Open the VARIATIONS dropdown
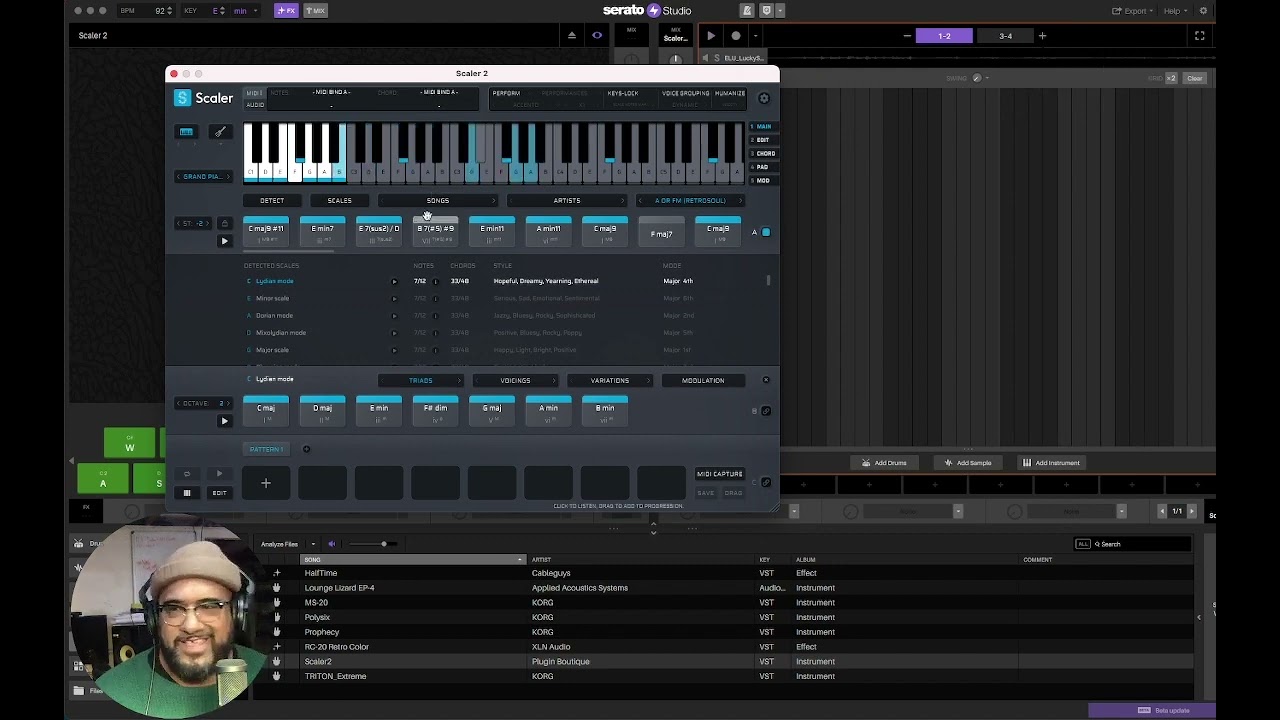This screenshot has width=1280, height=720. pyautogui.click(x=609, y=381)
